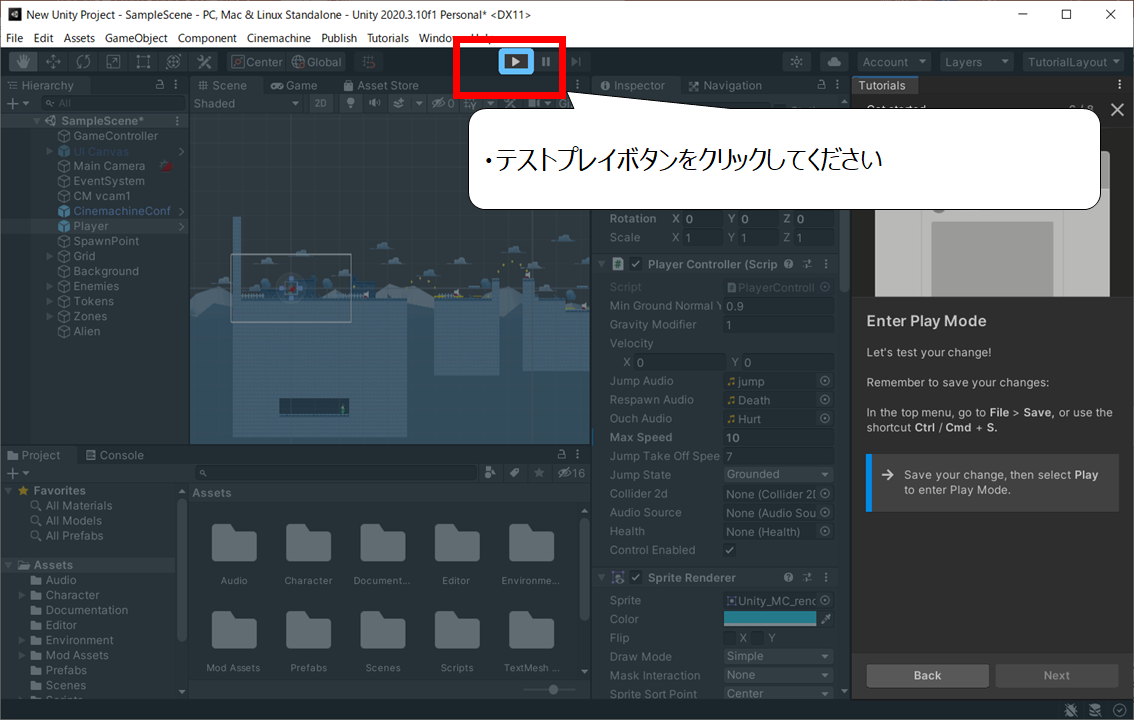Screen dimensions: 1134x720
Task: Toggle hidden packages count icon showing 16
Action: (571, 473)
